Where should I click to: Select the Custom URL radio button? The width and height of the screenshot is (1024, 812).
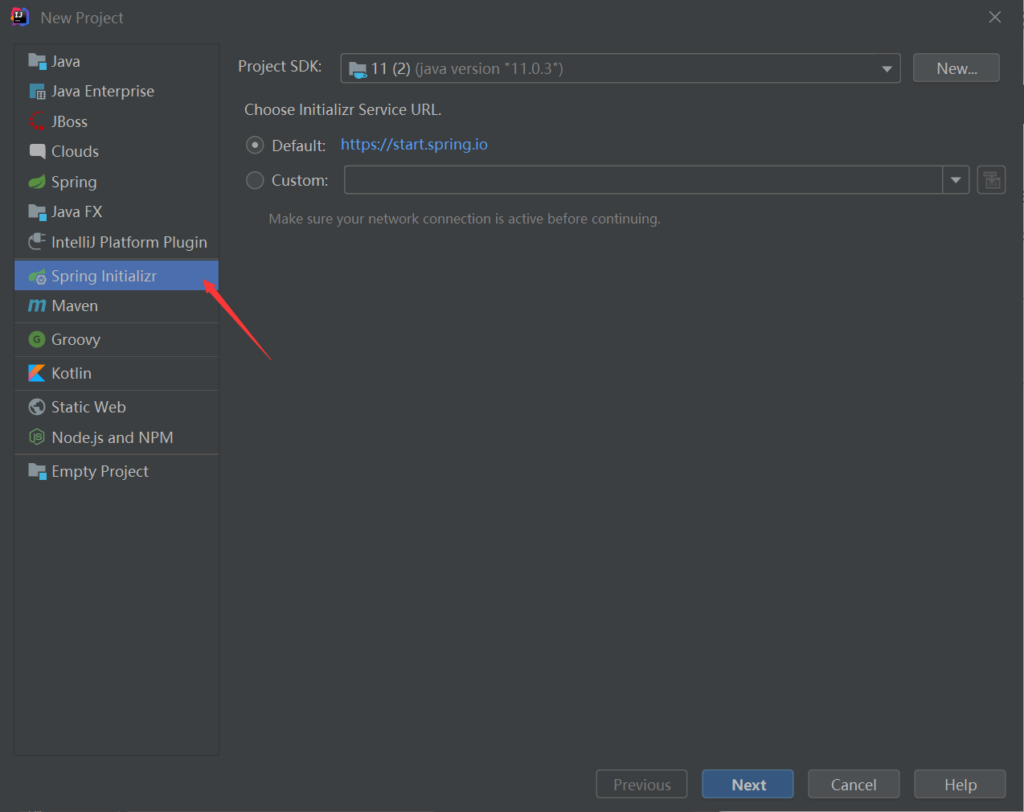coord(255,180)
